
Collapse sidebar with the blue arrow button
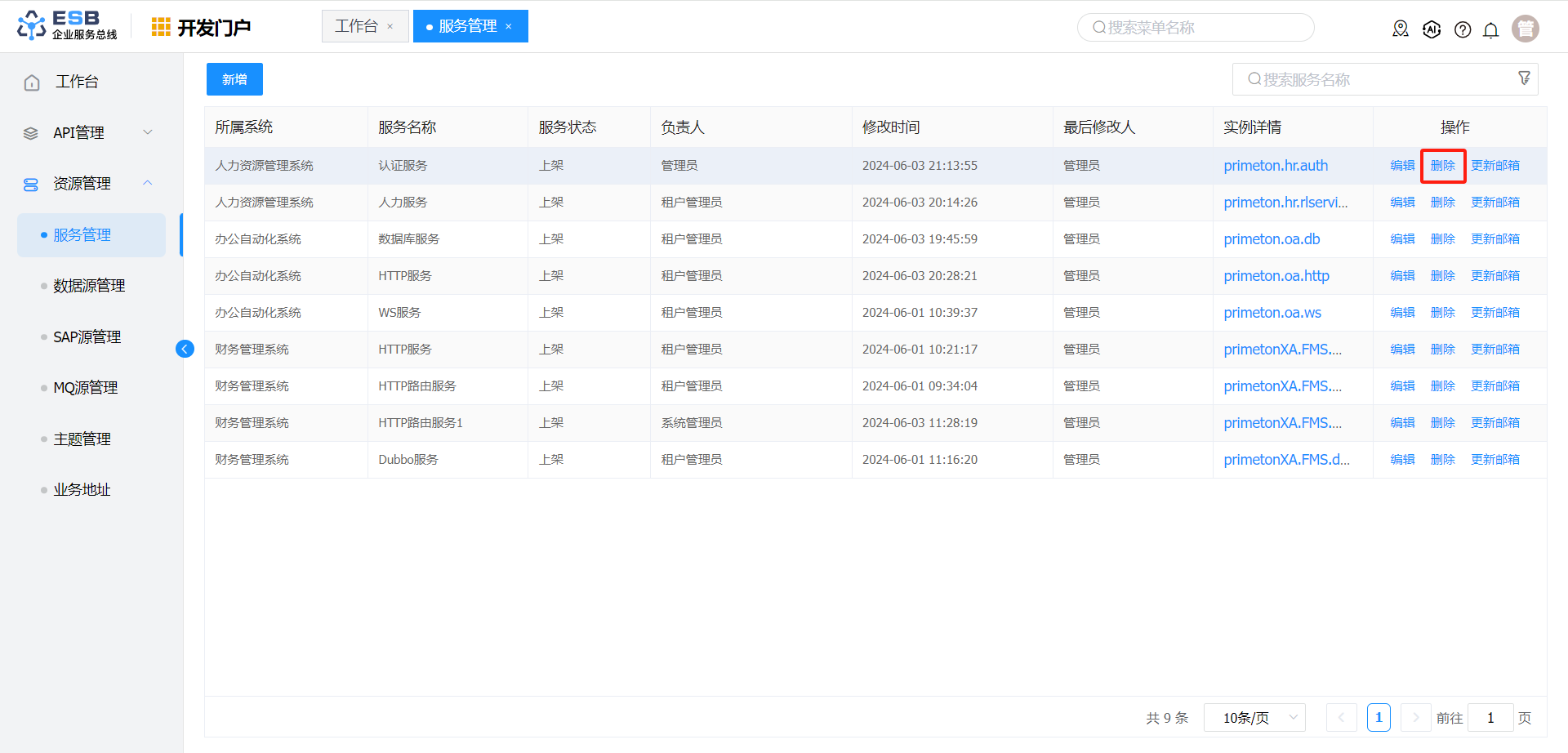point(185,350)
